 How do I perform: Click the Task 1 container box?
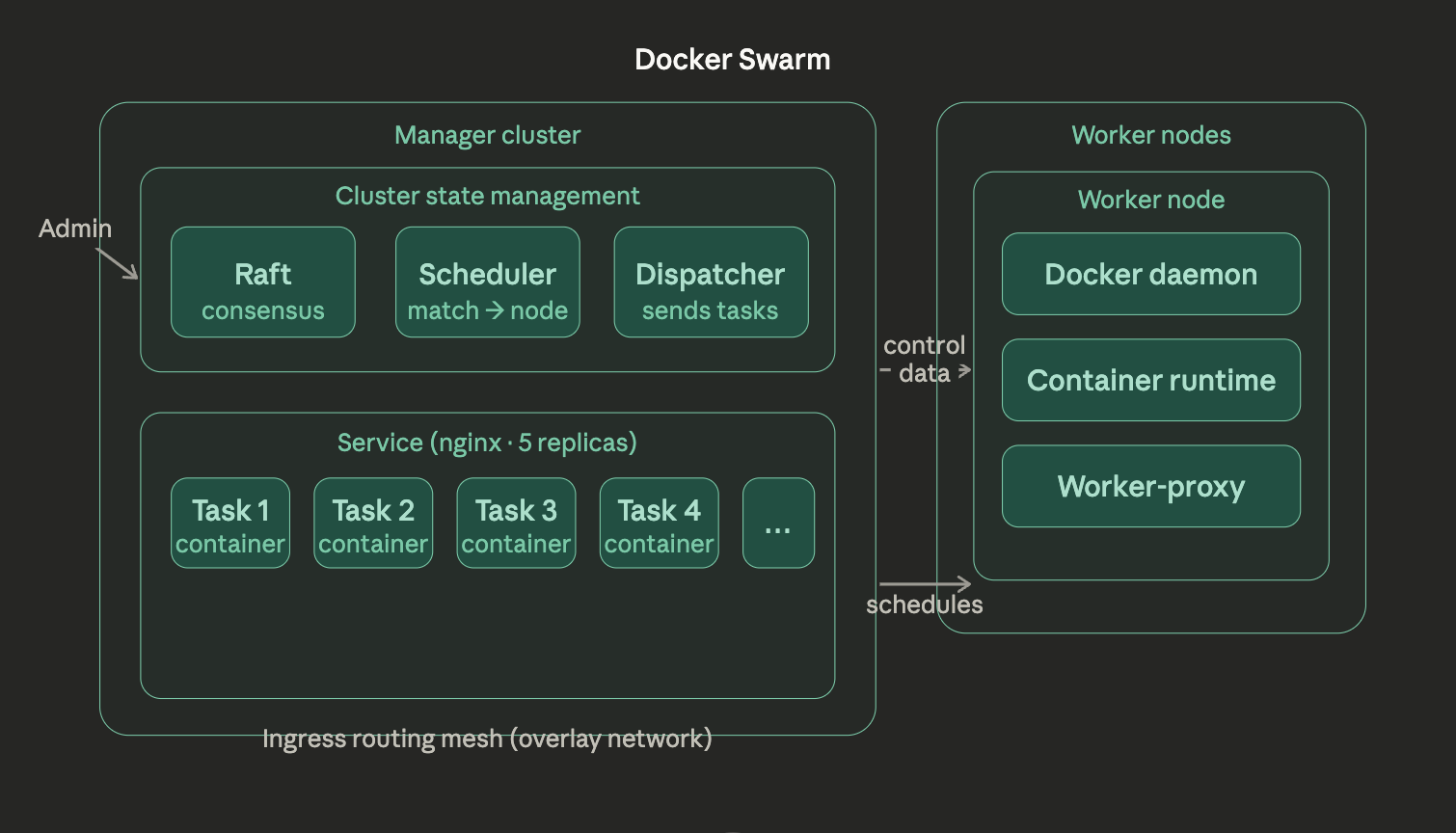(229, 523)
